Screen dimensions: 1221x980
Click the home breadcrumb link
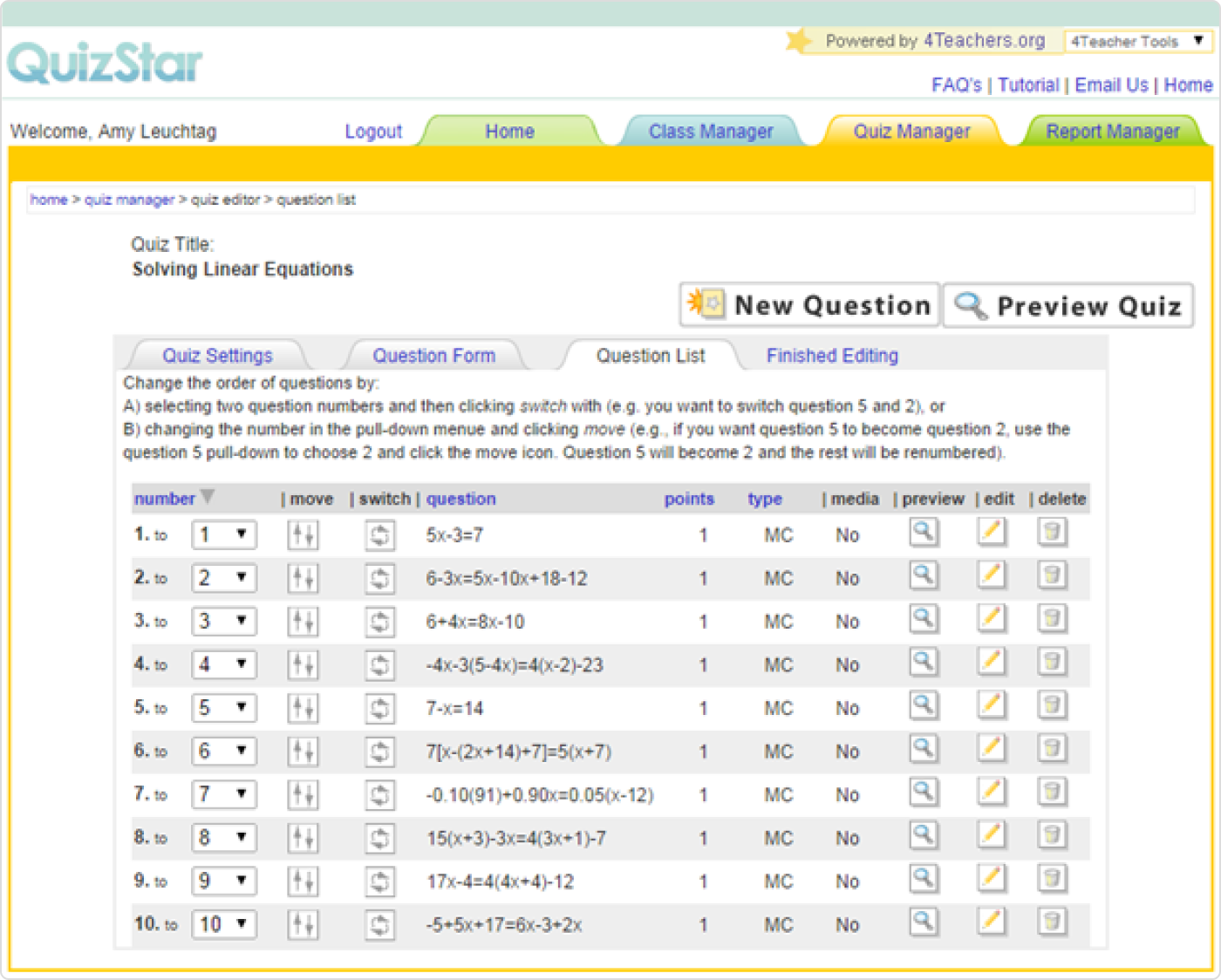pos(49,200)
